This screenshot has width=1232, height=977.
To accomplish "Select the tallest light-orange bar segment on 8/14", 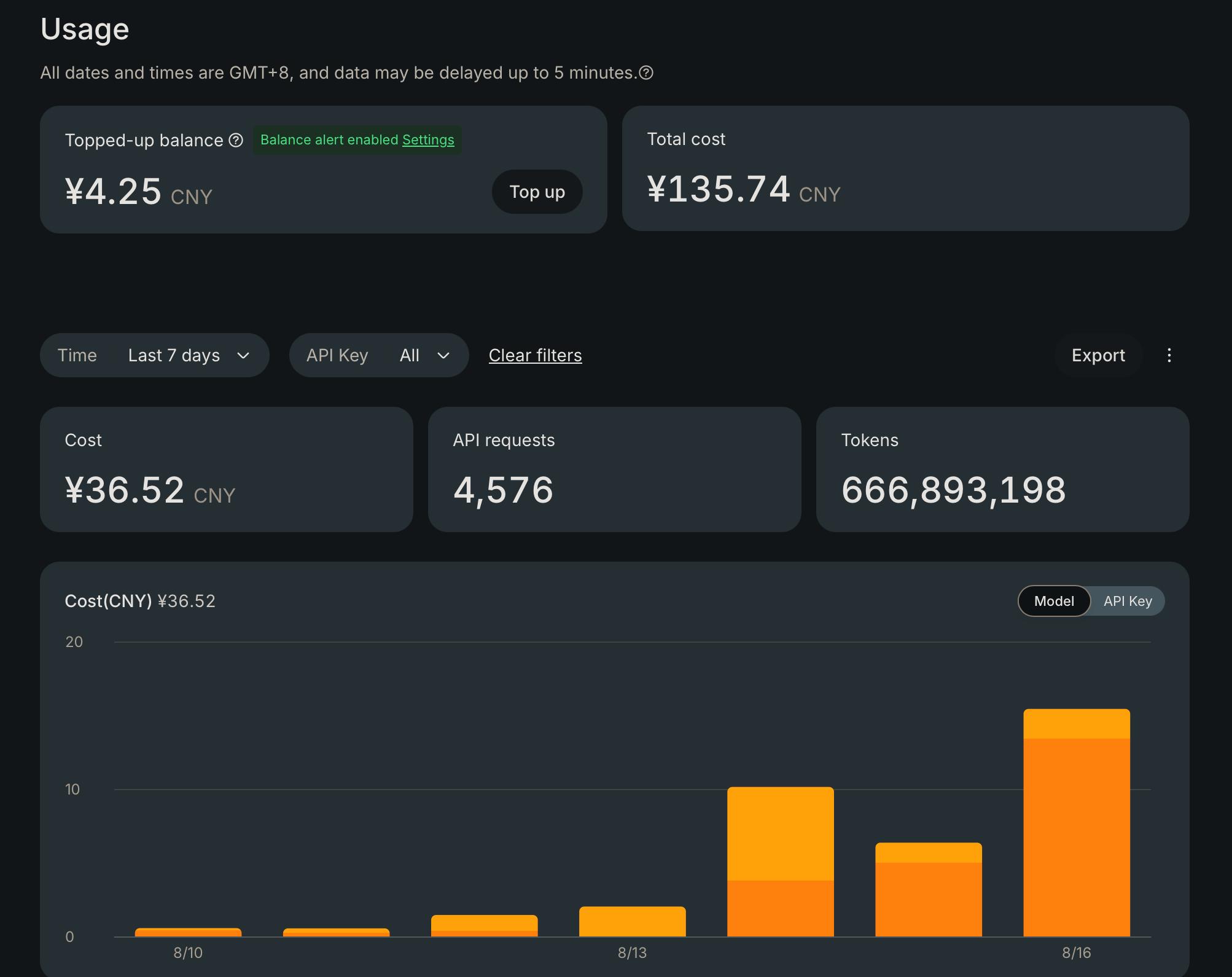I will point(781,834).
